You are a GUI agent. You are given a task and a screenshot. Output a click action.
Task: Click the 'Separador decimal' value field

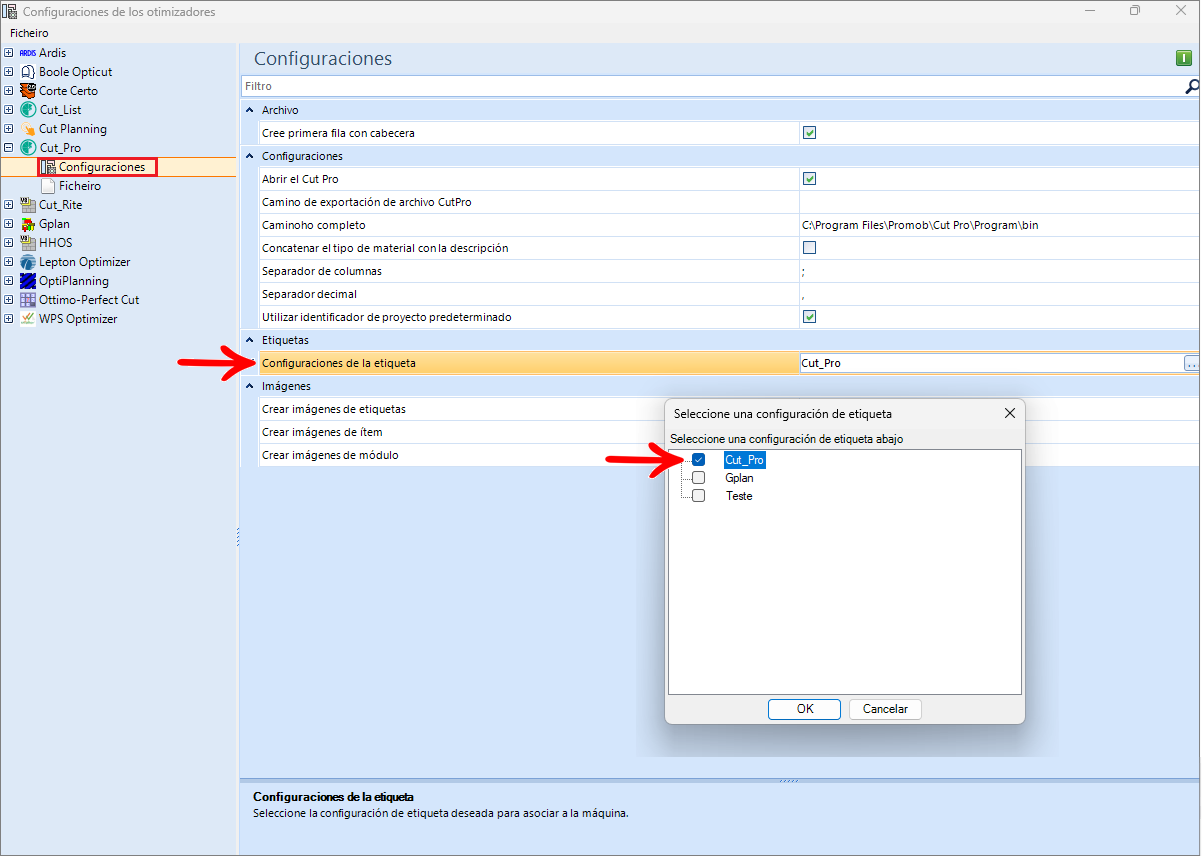(x=999, y=294)
